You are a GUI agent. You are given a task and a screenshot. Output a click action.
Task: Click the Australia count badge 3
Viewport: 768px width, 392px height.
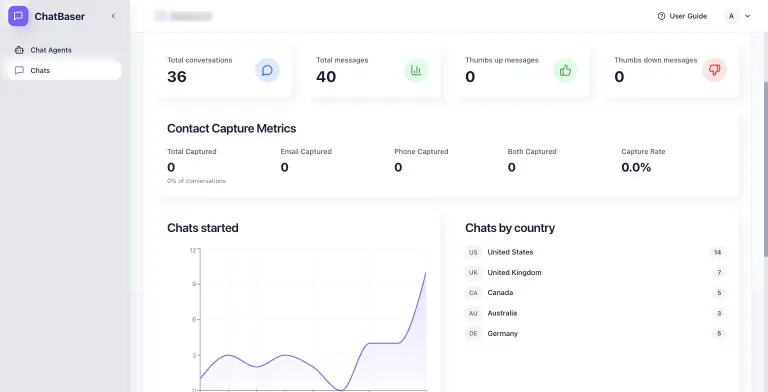(719, 313)
